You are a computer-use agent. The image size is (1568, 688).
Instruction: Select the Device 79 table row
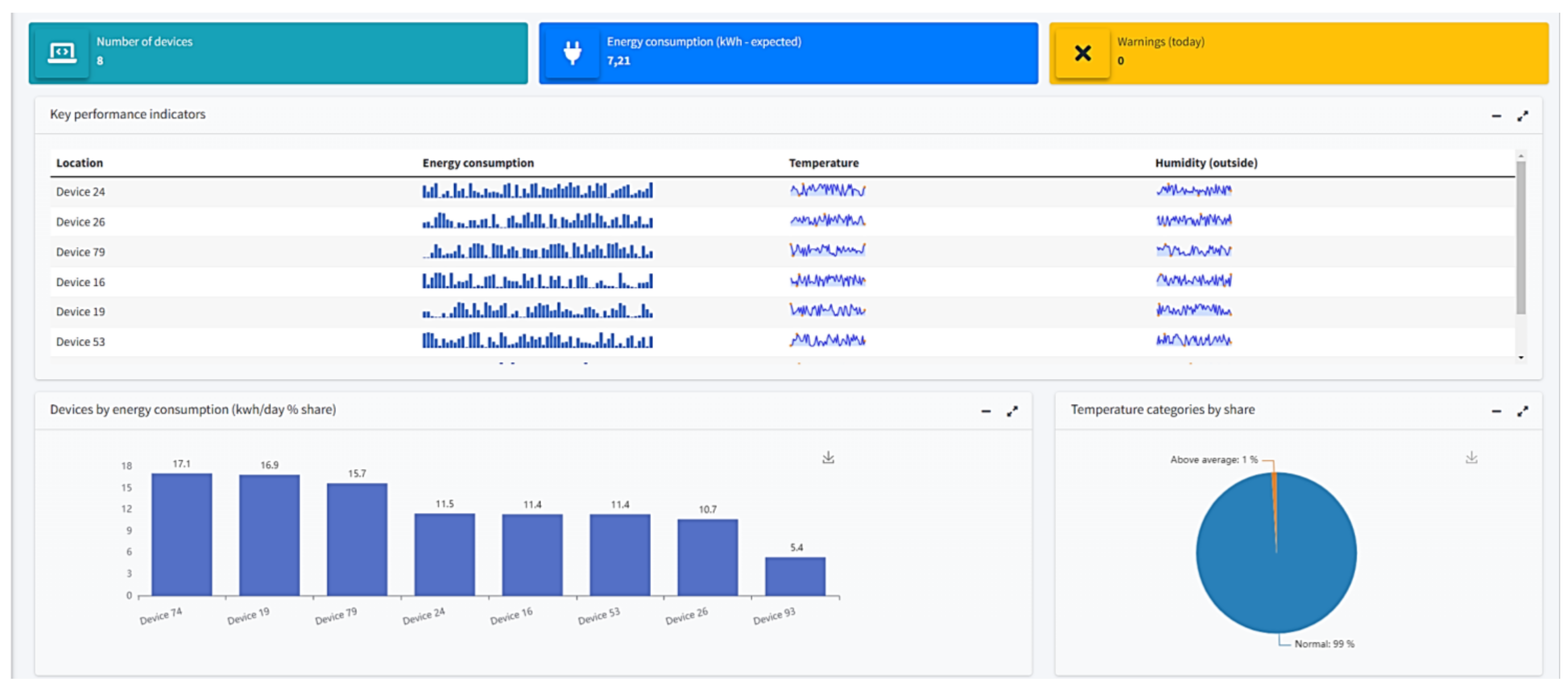coord(80,252)
